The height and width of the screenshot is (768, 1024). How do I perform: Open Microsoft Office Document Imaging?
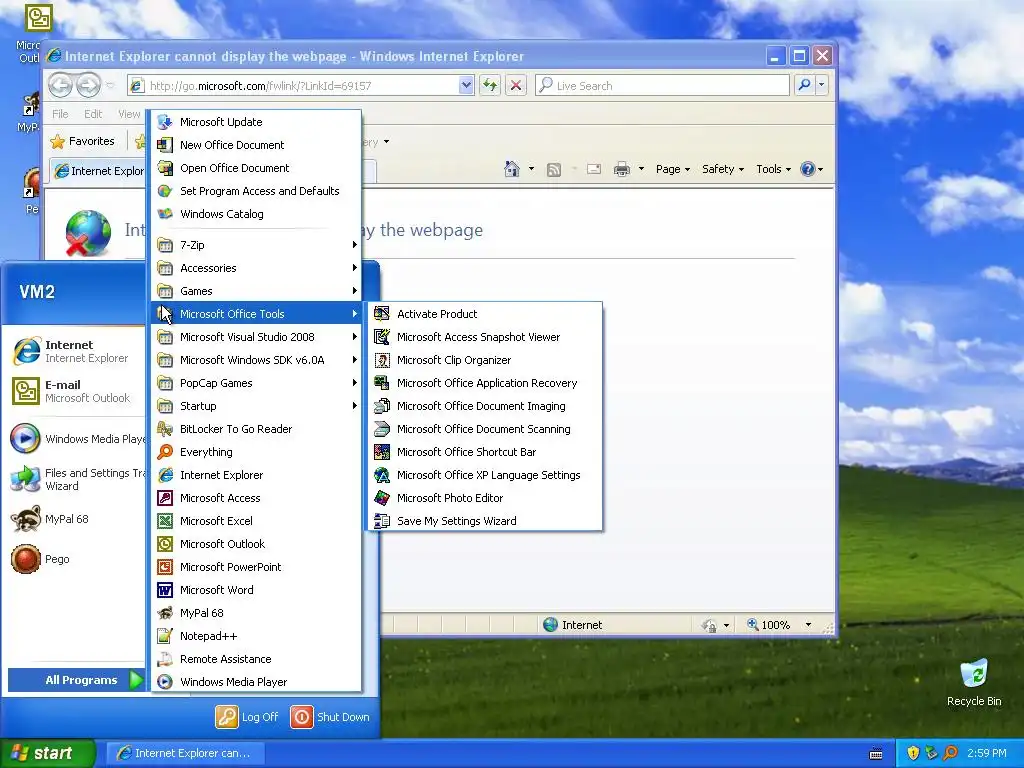click(x=485, y=406)
